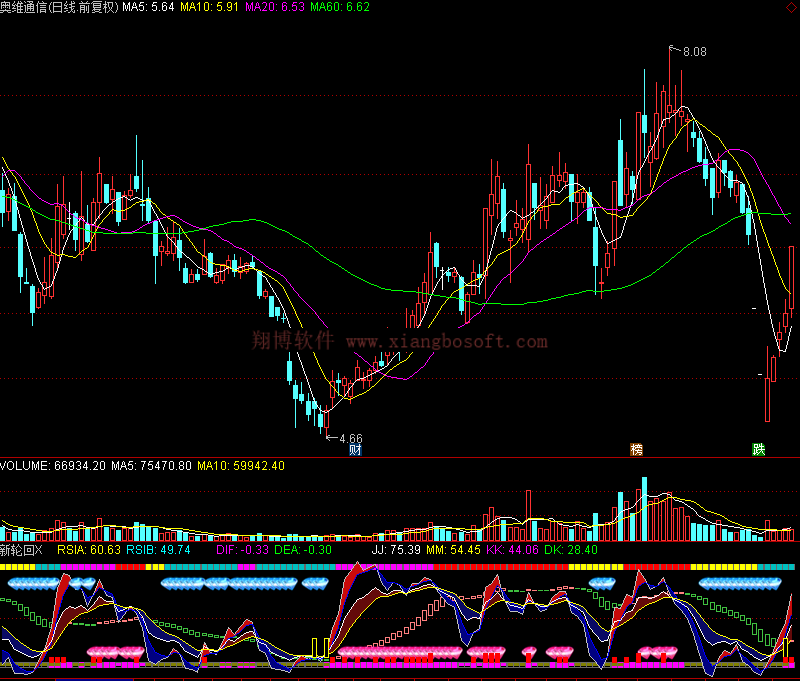Select the 奥维通信(日线.前复权) chart title
This screenshot has width=800, height=681.
[59, 7]
